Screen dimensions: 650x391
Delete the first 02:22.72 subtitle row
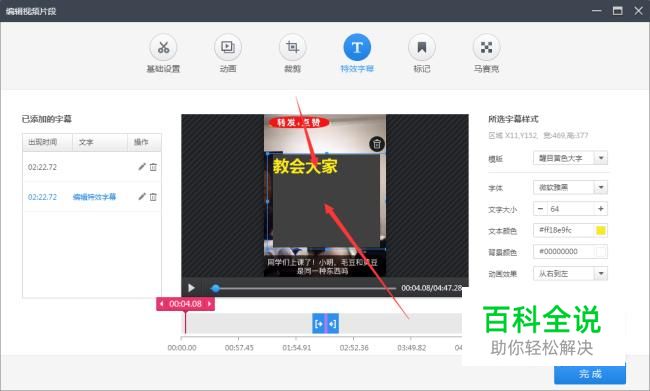pyautogui.click(x=153, y=167)
